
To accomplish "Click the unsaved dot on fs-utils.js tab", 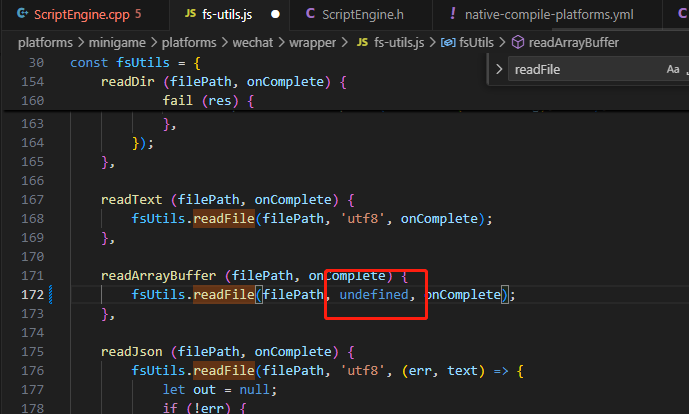I will tap(275, 15).
